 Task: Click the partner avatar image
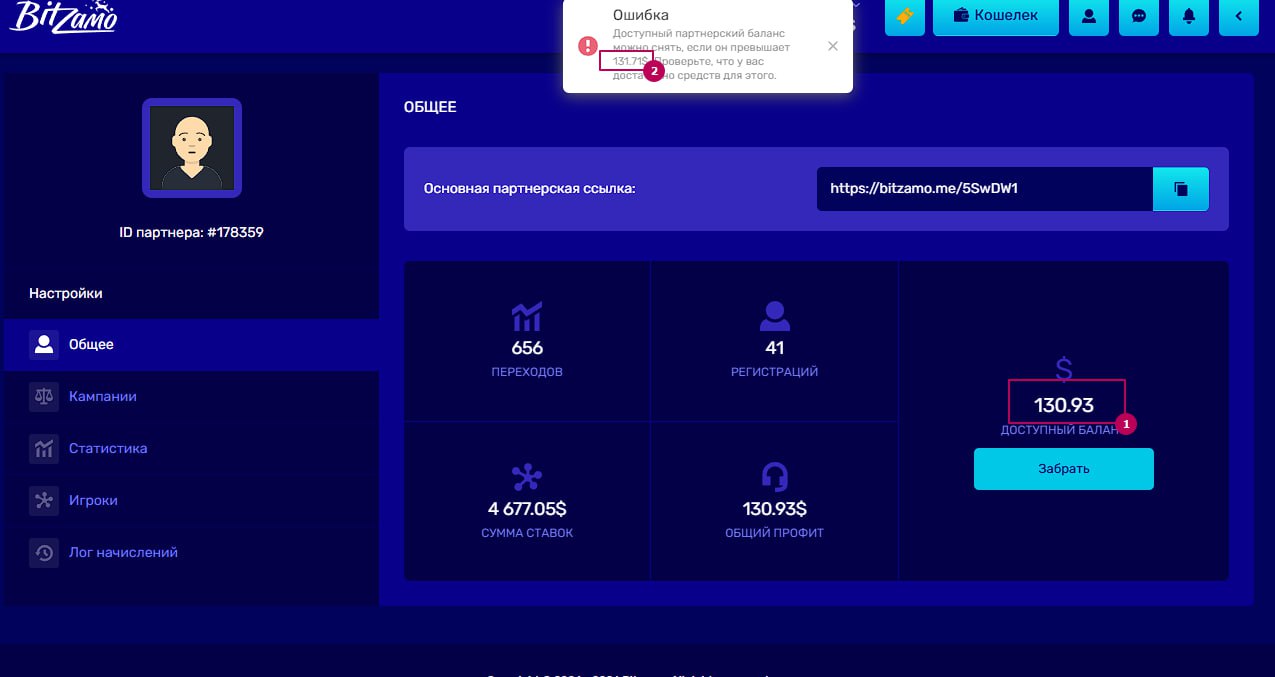[192, 148]
